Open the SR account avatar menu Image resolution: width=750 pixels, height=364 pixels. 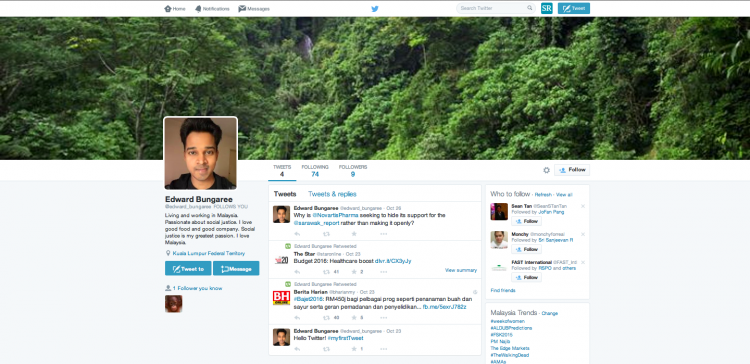click(x=547, y=8)
